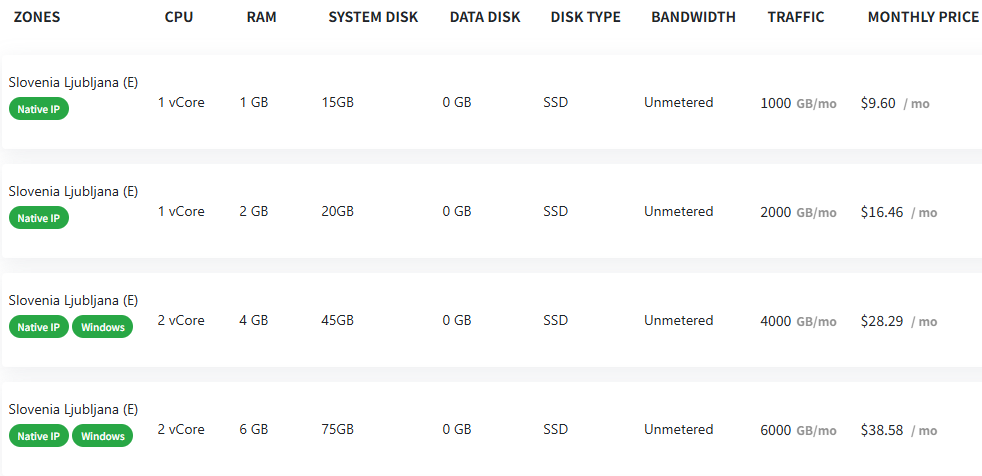Click Native IP badge on 1 GB plan
This screenshot has height=476, width=982.
(39, 109)
